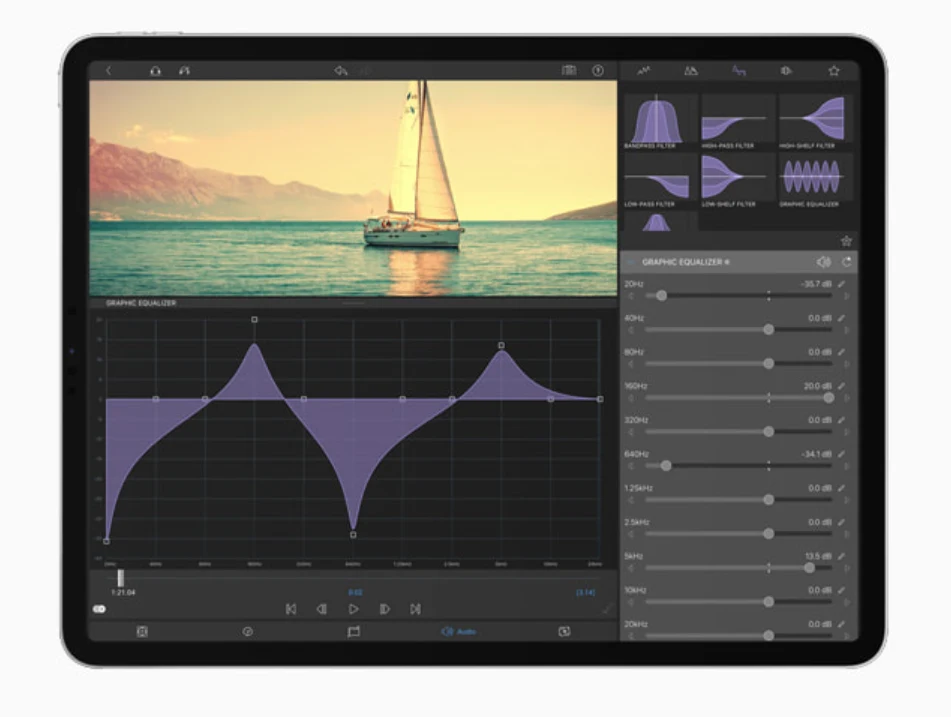The image size is (951, 717).
Task: Nudge 20Hz value down with left arrow
Action: tap(631, 296)
